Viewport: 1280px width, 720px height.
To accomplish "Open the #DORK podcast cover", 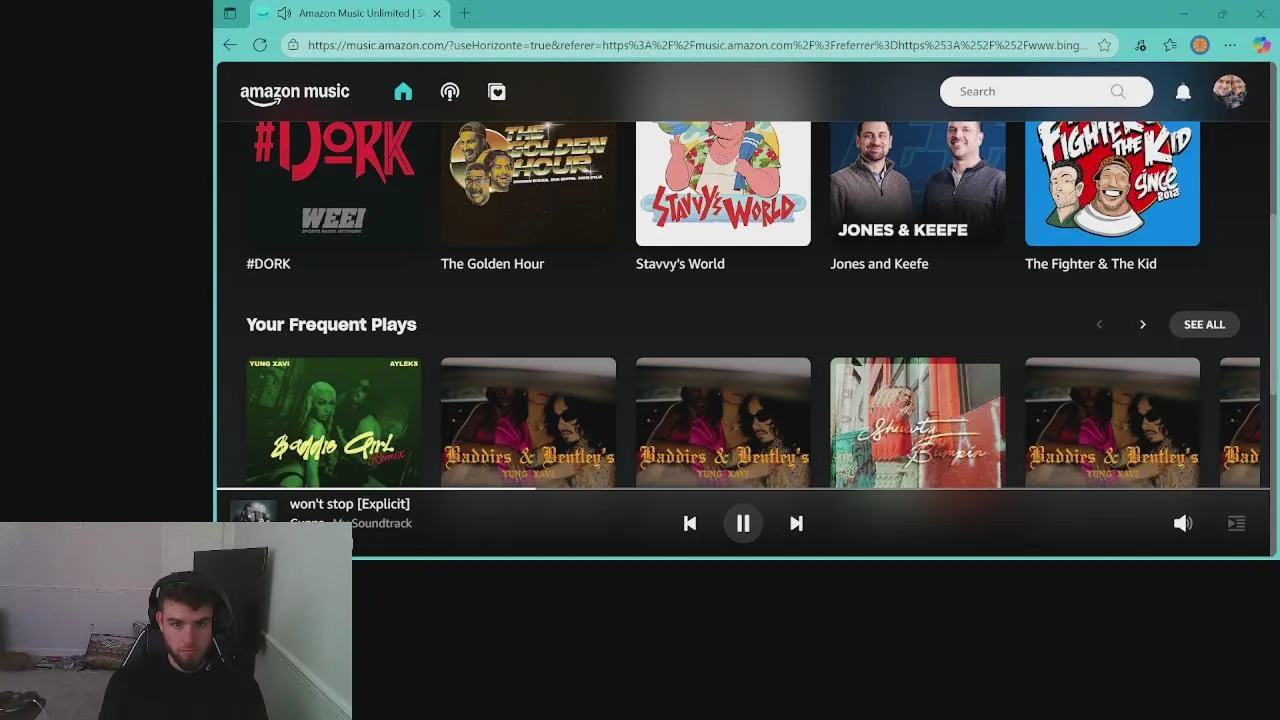I will (x=333, y=183).
